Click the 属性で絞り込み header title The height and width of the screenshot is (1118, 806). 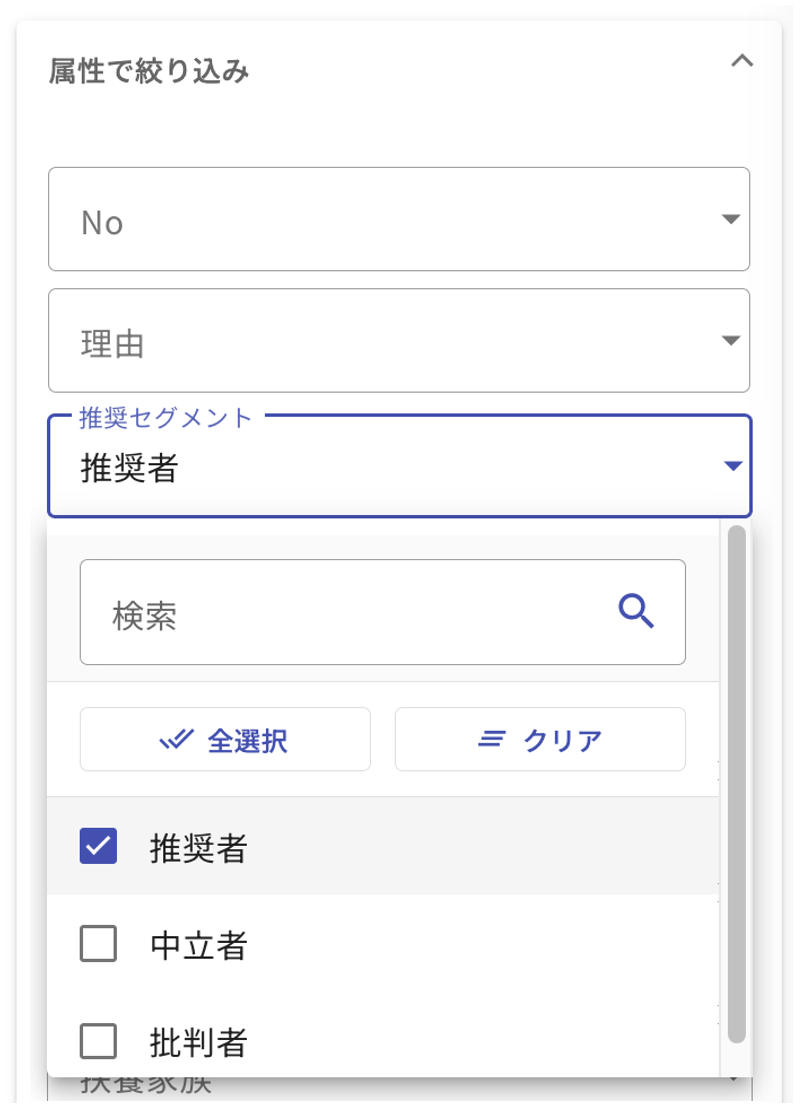149,72
